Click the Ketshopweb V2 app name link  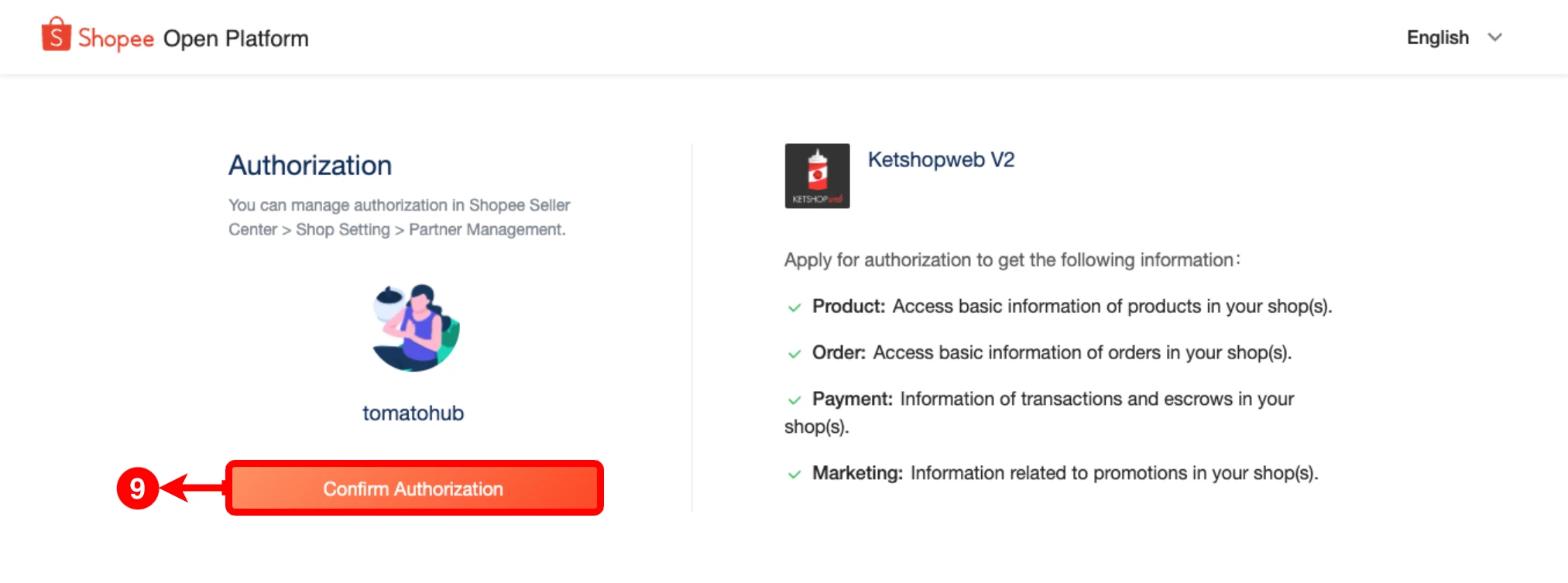[941, 159]
